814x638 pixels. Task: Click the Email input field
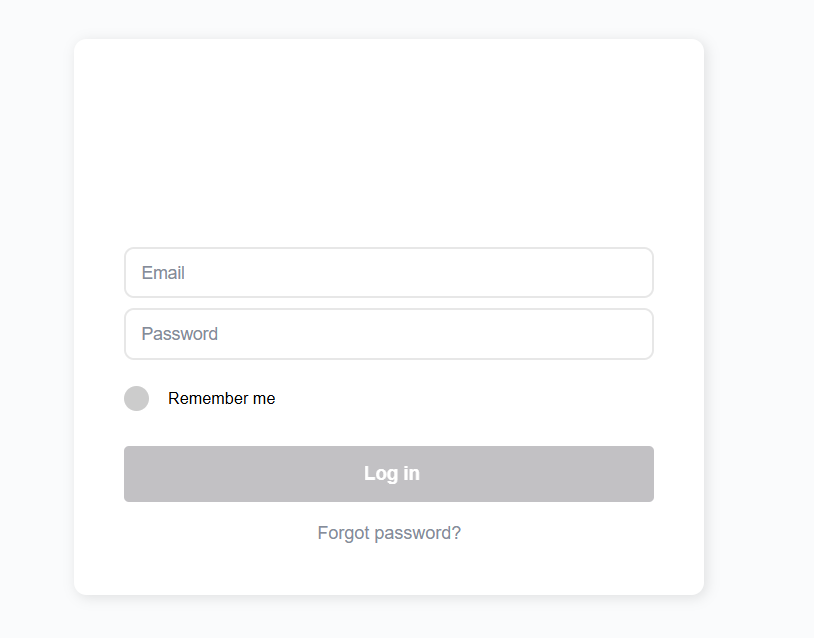click(388, 272)
